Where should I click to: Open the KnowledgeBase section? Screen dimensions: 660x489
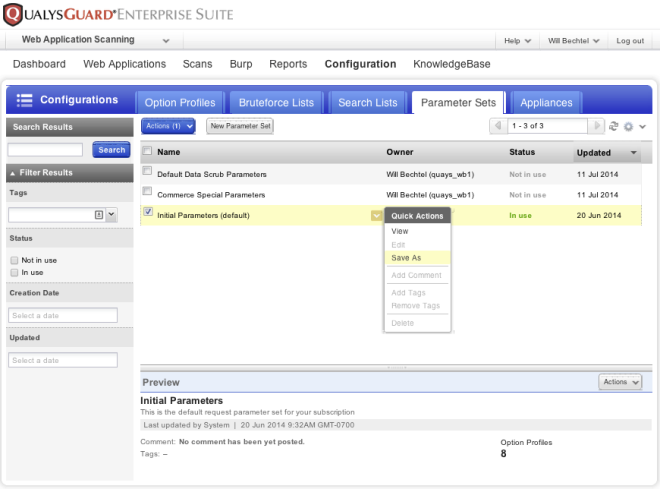[452, 64]
